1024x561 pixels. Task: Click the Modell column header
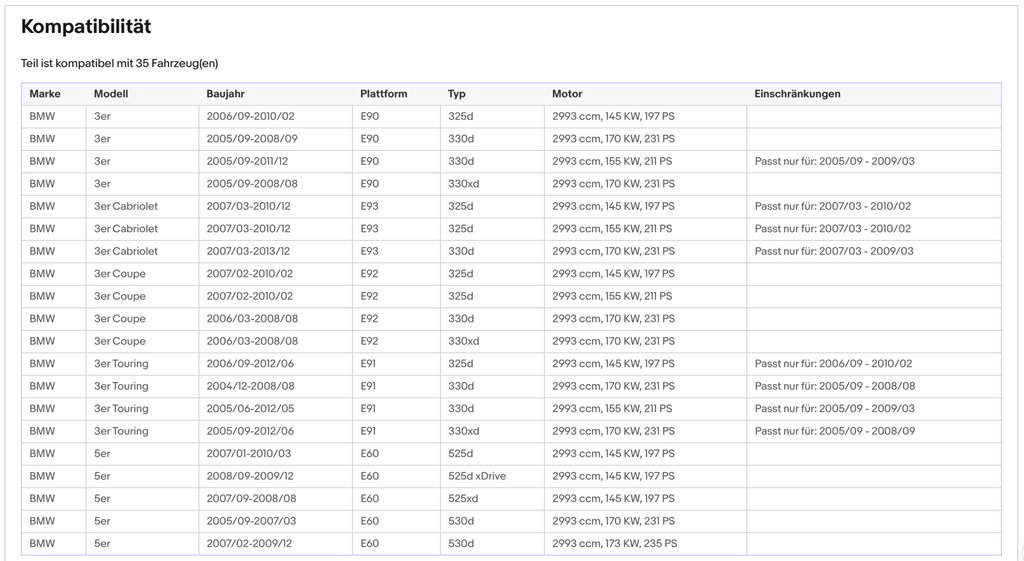coord(111,94)
